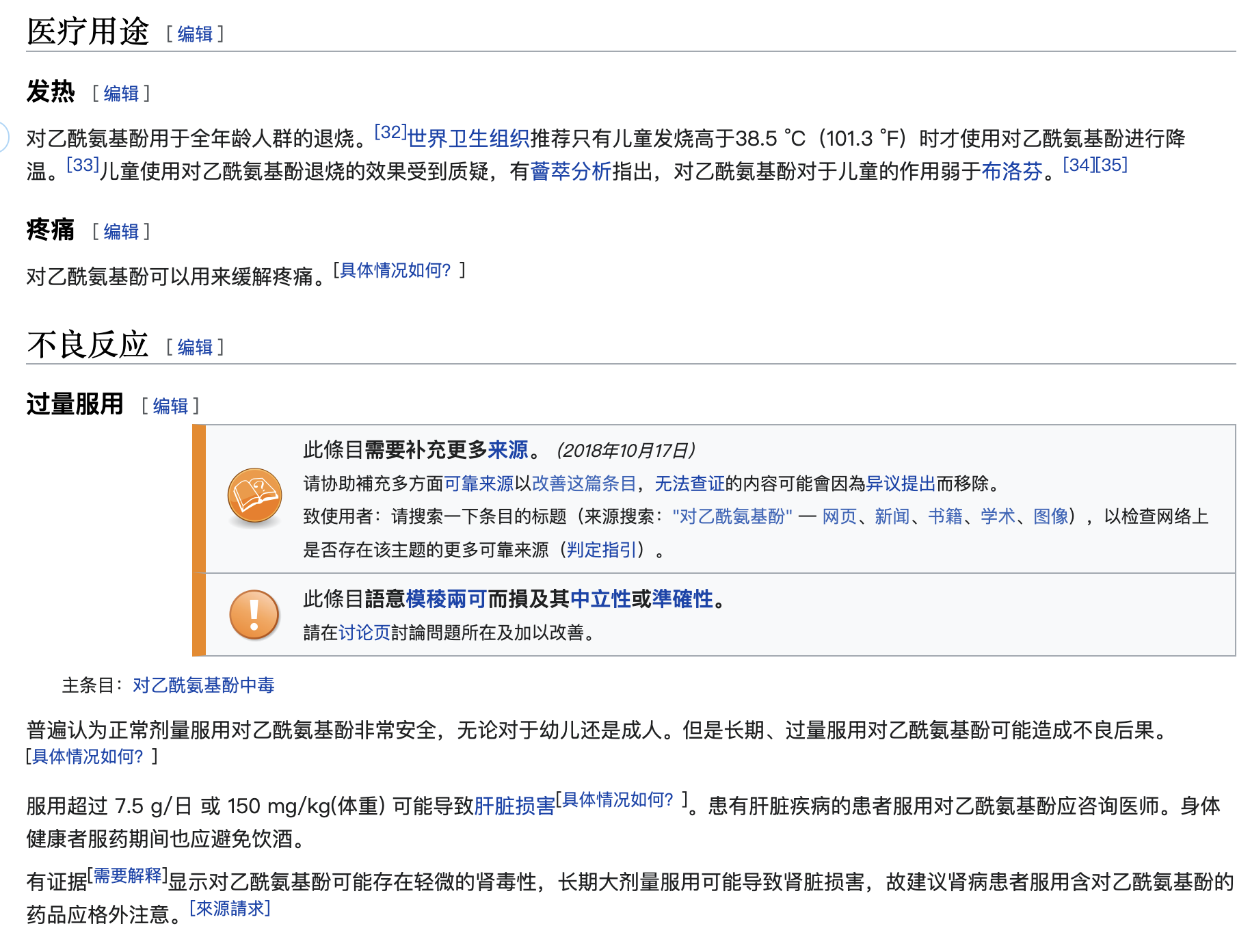Open citation reference [33]
The width and height of the screenshot is (1250, 952).
tap(83, 165)
